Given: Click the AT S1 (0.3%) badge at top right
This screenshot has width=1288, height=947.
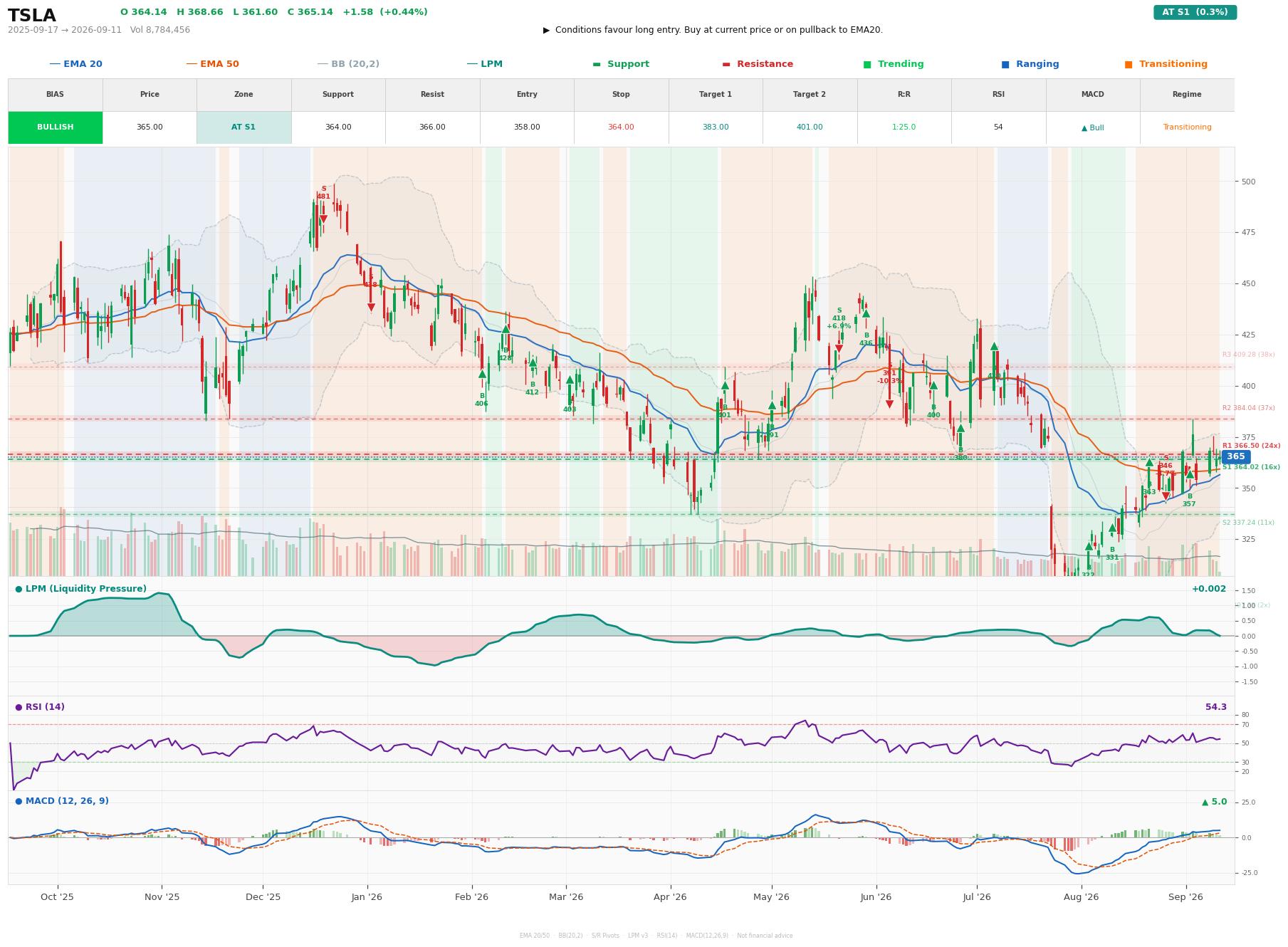Looking at the screenshot, I should pos(1195,12).
